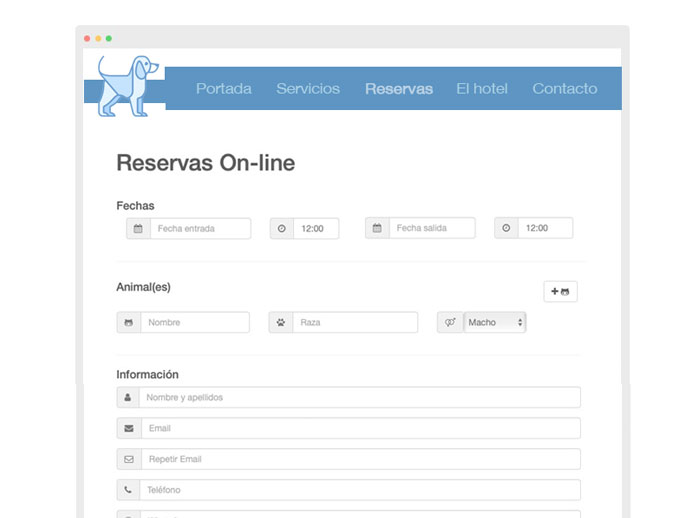Click the phone icon beside Teléfono

(128, 491)
